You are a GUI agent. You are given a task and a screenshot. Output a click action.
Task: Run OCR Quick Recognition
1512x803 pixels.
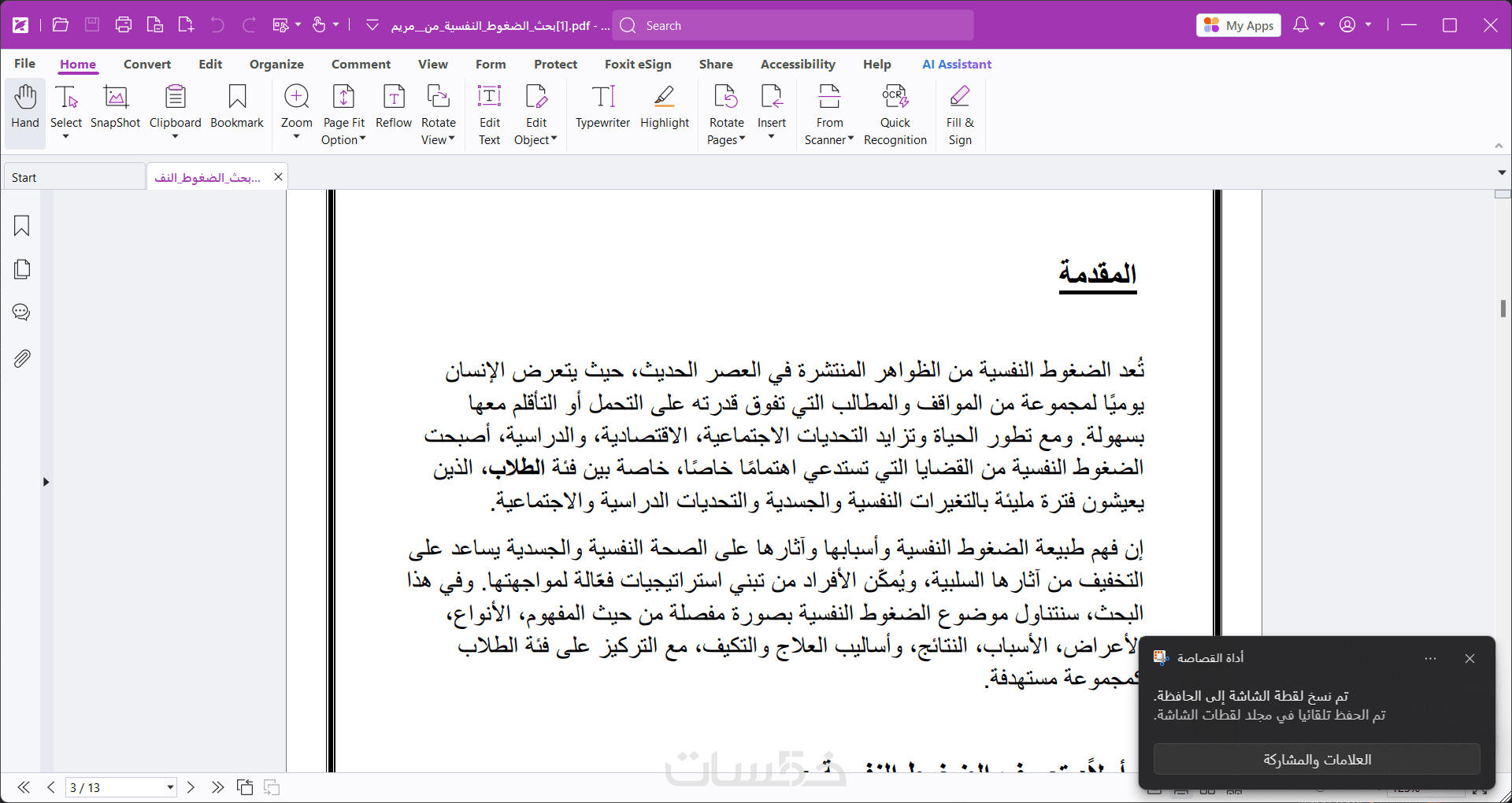point(895,115)
